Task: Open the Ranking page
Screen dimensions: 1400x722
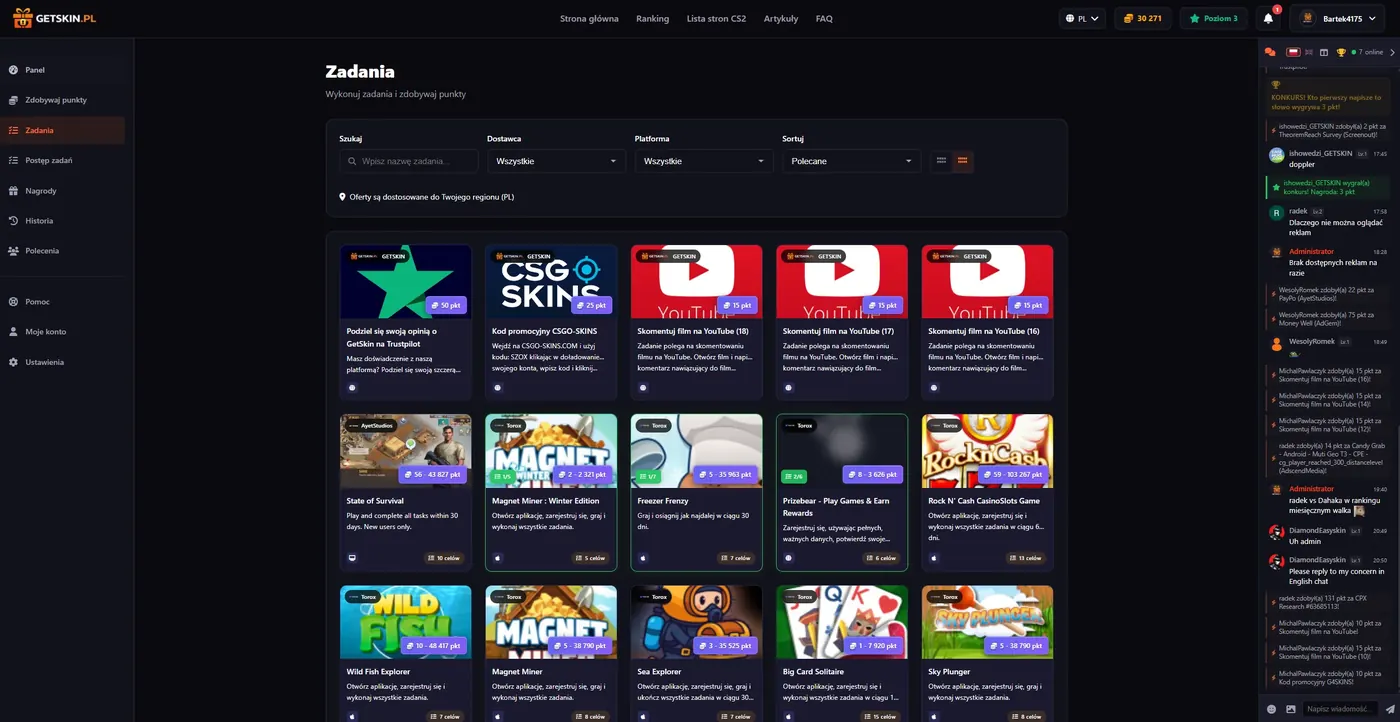Action: (x=652, y=18)
